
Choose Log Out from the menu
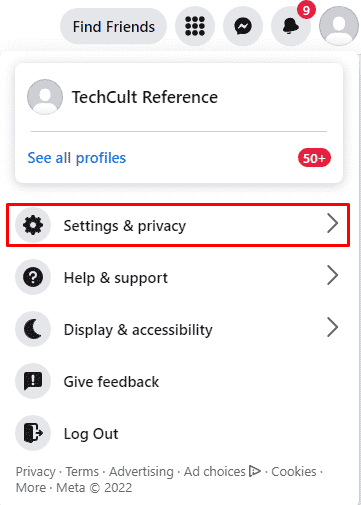[x=178, y=433]
